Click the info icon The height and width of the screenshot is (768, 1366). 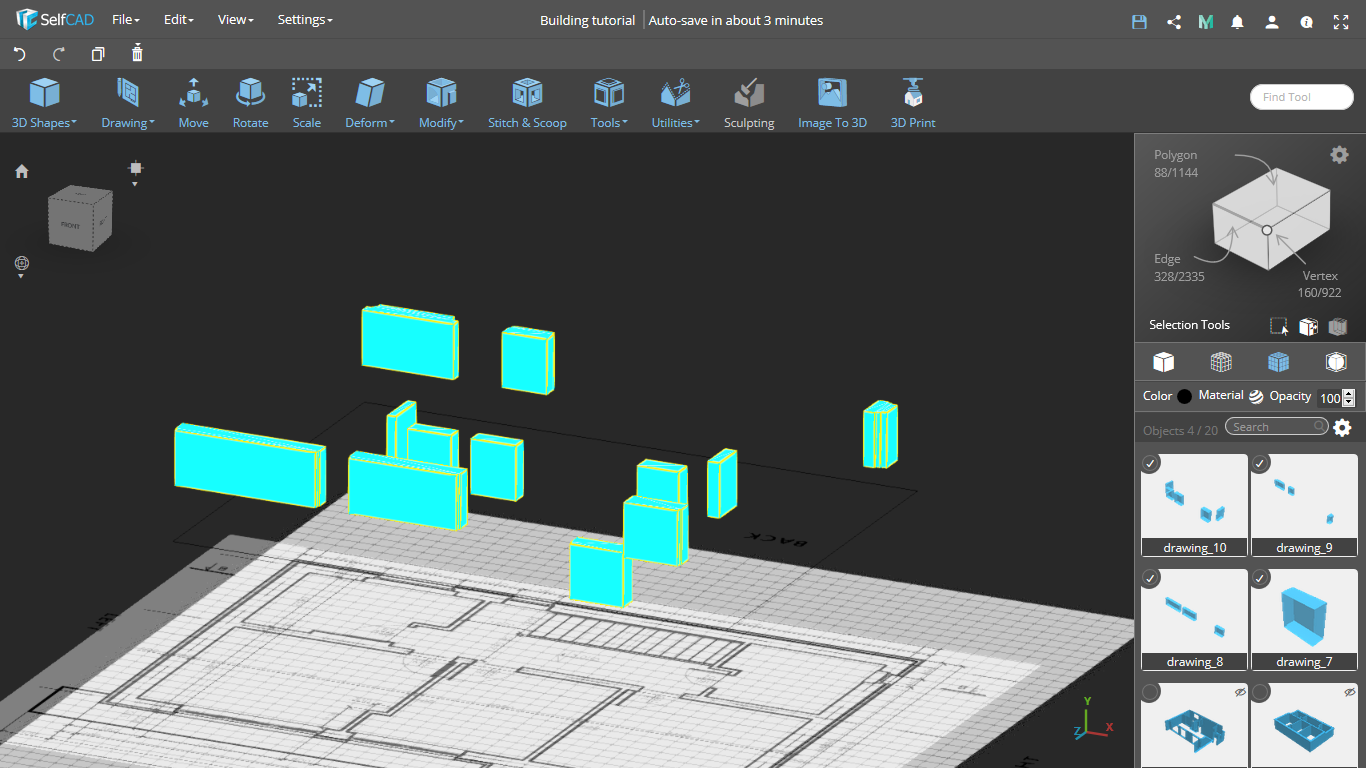[1306, 21]
